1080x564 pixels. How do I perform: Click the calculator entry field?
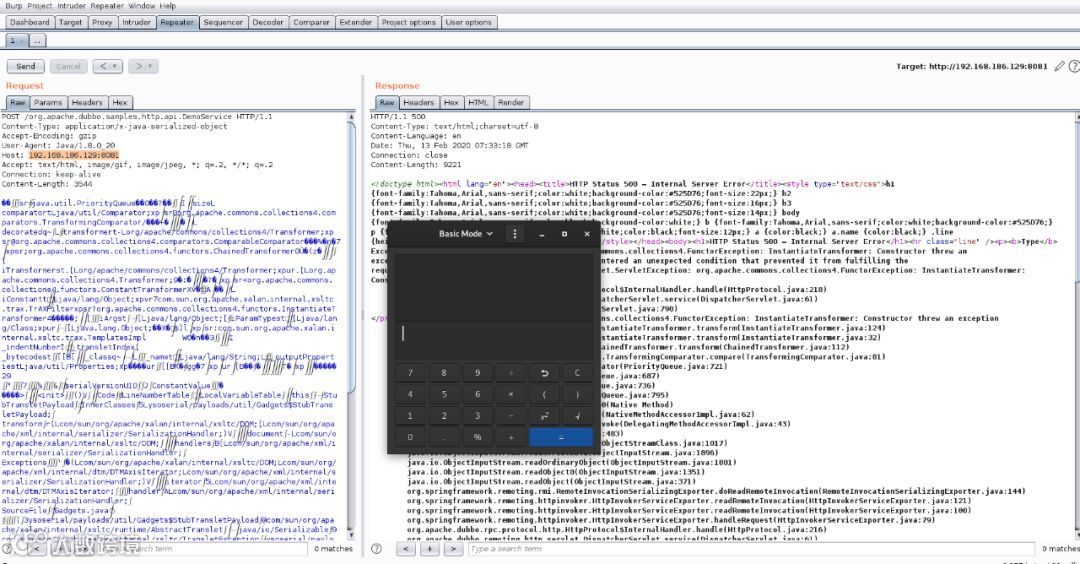point(494,335)
